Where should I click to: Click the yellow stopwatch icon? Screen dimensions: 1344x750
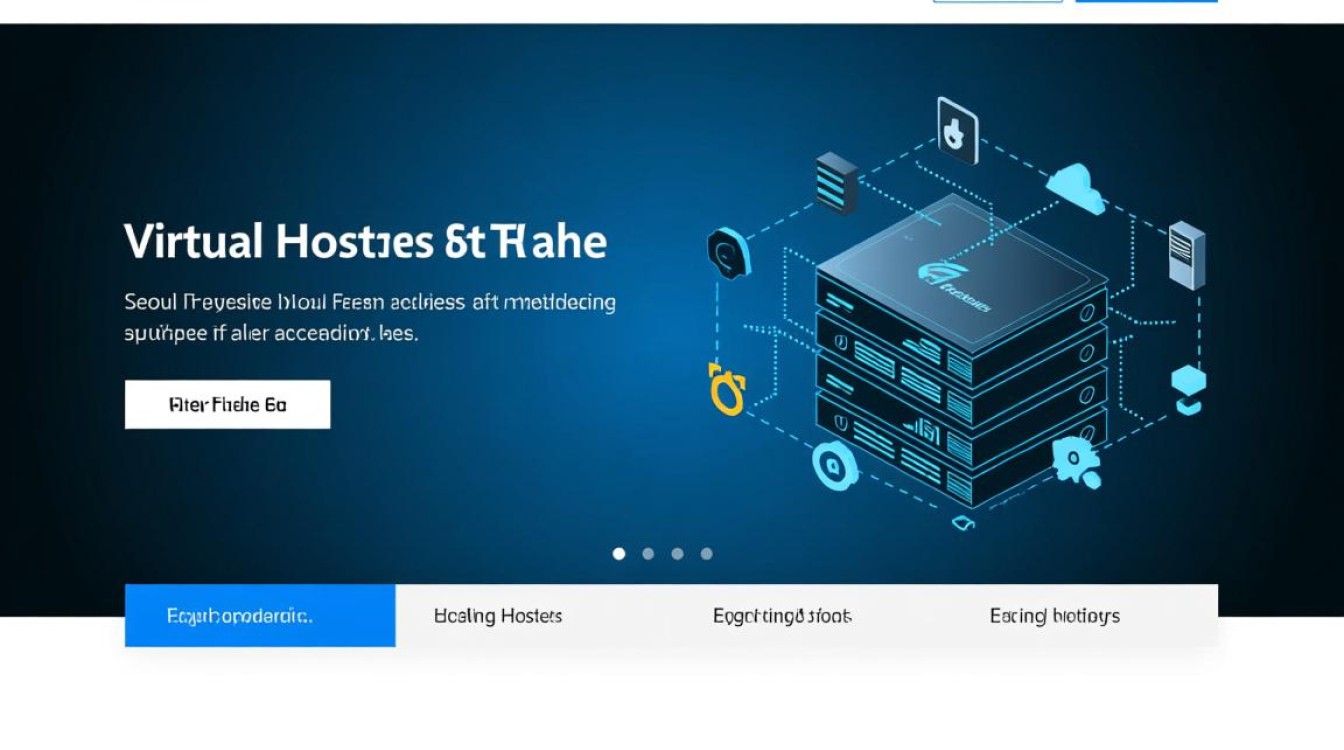(x=727, y=389)
